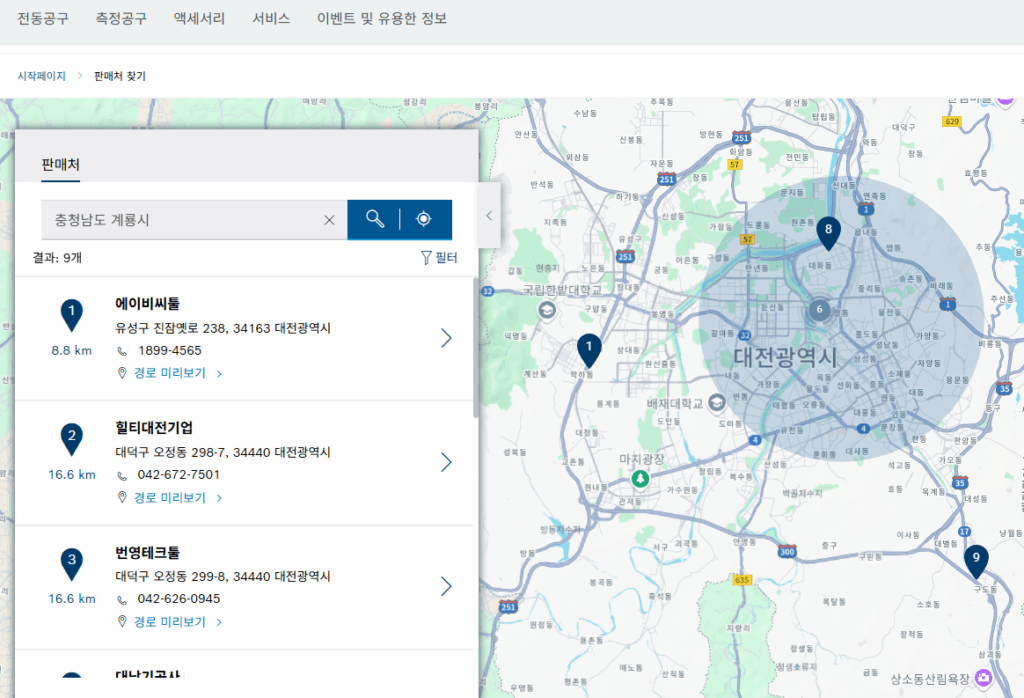Click the map cluster marker 6

point(820,309)
